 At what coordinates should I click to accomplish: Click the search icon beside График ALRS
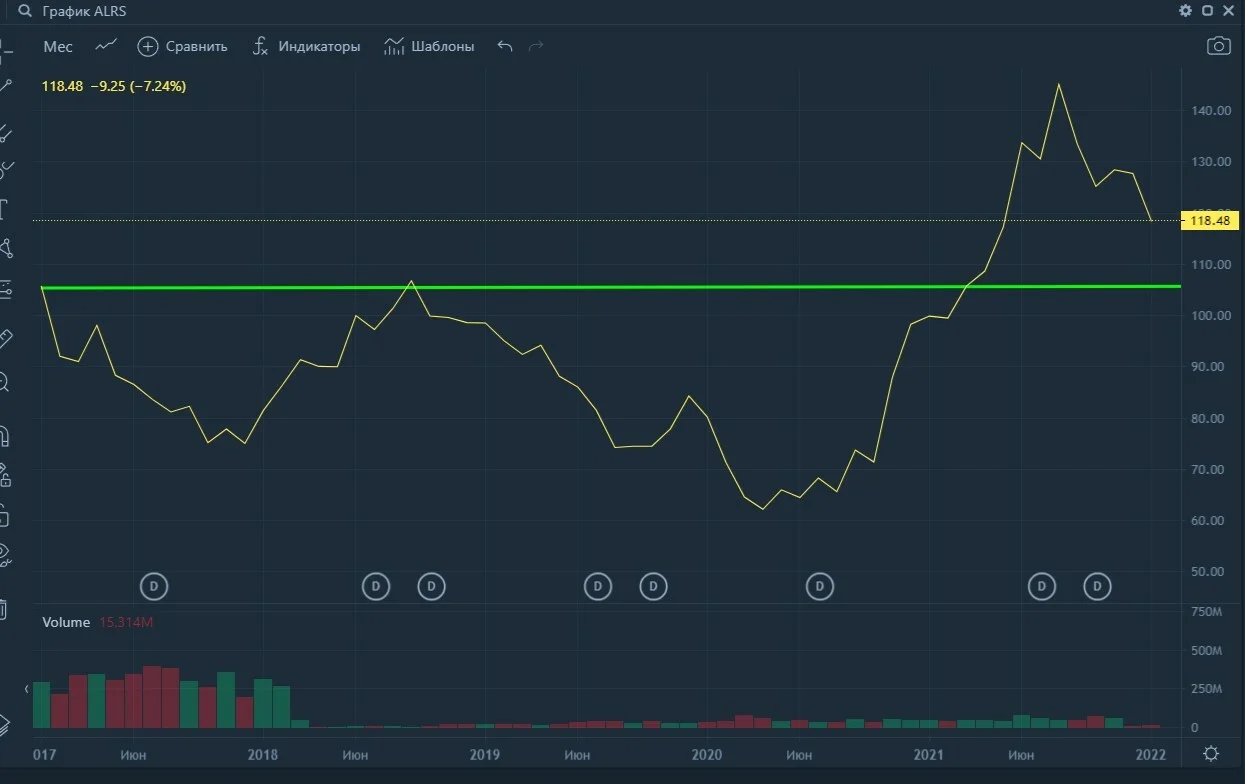[x=25, y=11]
